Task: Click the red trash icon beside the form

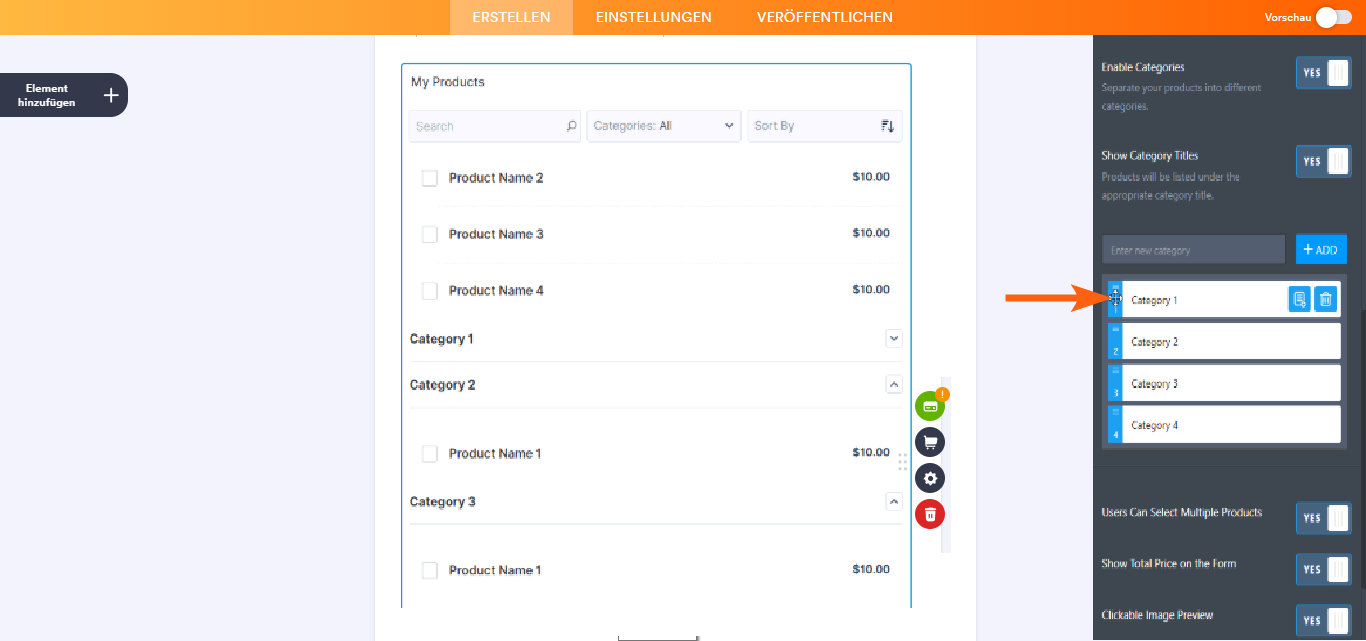Action: 930,514
